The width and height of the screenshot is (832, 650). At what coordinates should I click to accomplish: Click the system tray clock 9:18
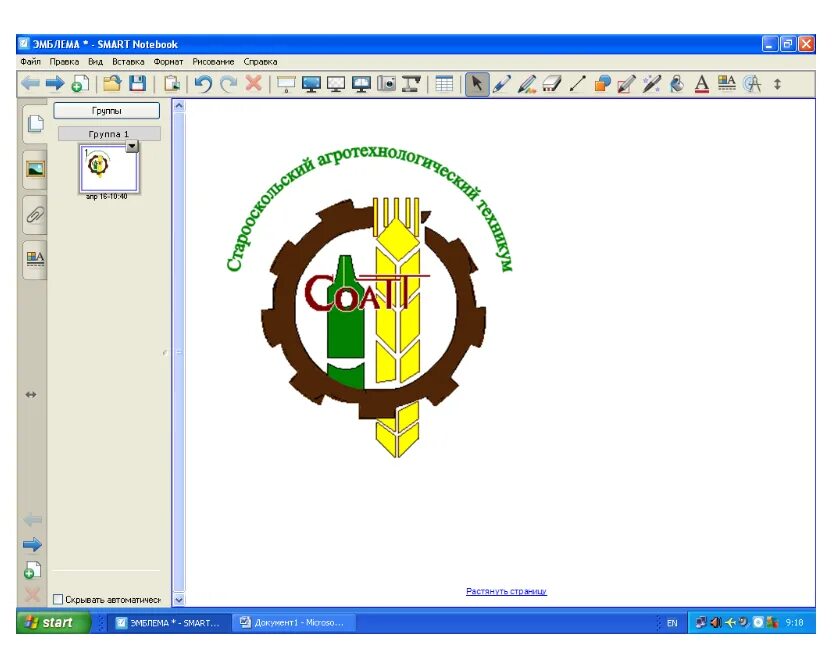click(x=794, y=622)
